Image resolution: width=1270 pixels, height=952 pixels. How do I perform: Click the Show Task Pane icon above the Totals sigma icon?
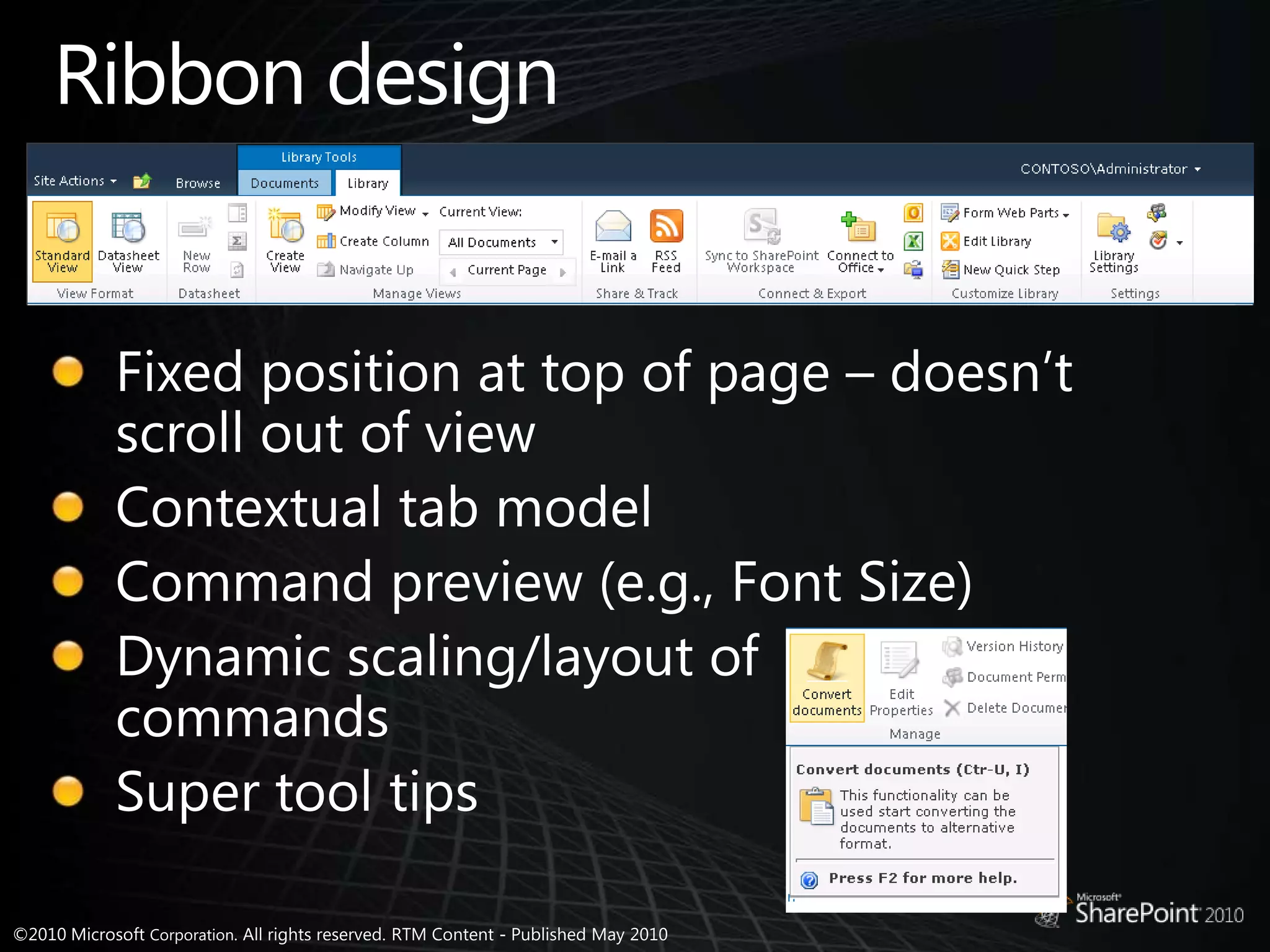coord(238,213)
